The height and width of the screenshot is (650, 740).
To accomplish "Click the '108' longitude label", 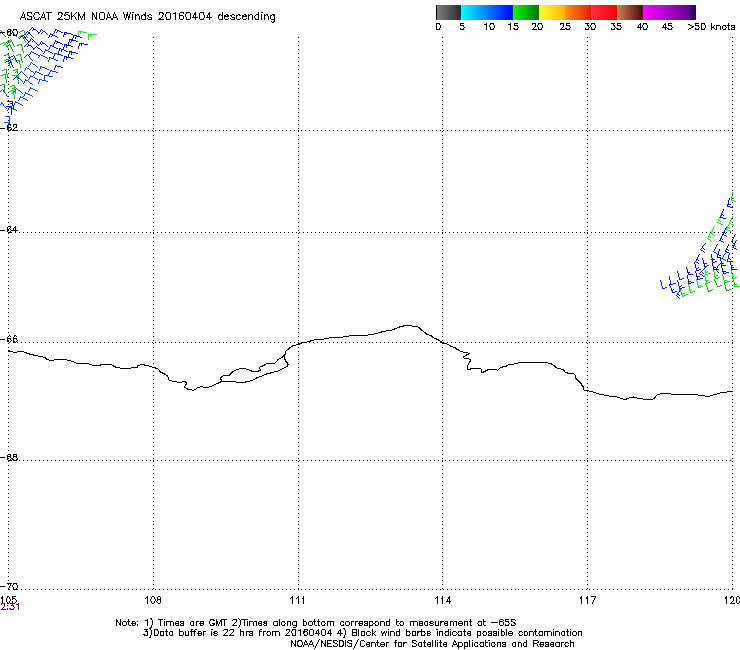I will (153, 600).
